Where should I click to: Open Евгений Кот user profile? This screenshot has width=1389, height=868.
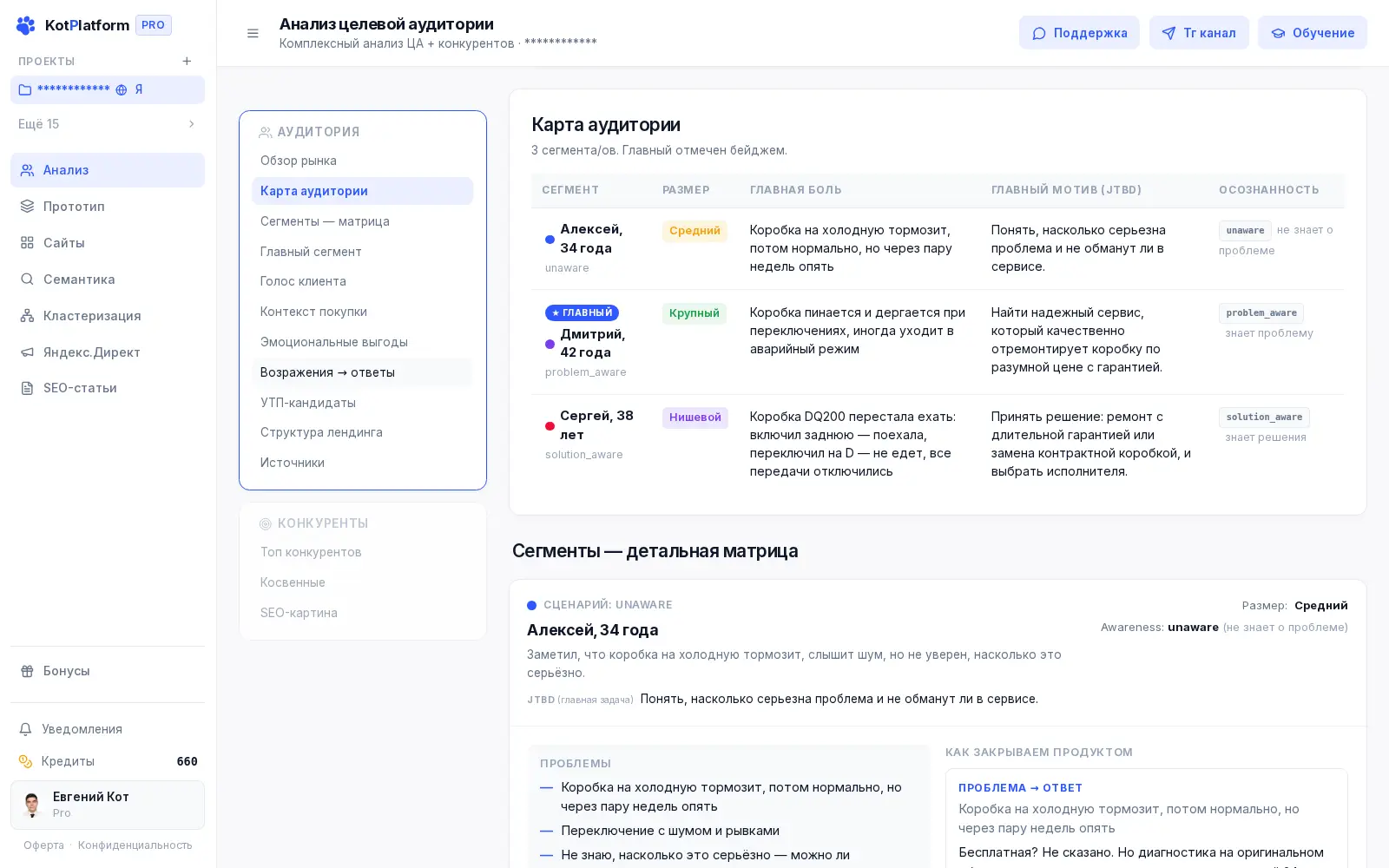(x=108, y=805)
